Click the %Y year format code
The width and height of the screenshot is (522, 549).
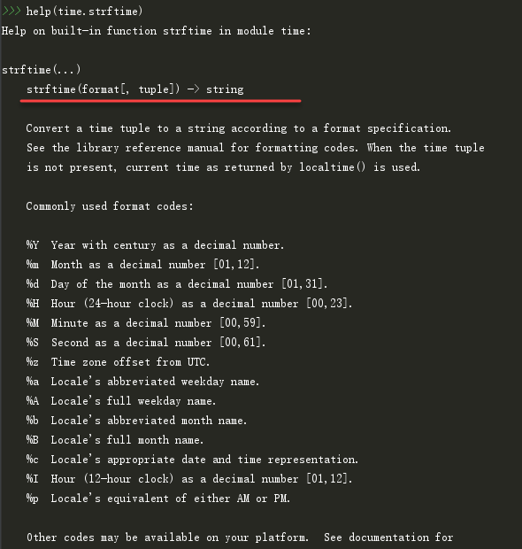tap(33, 245)
